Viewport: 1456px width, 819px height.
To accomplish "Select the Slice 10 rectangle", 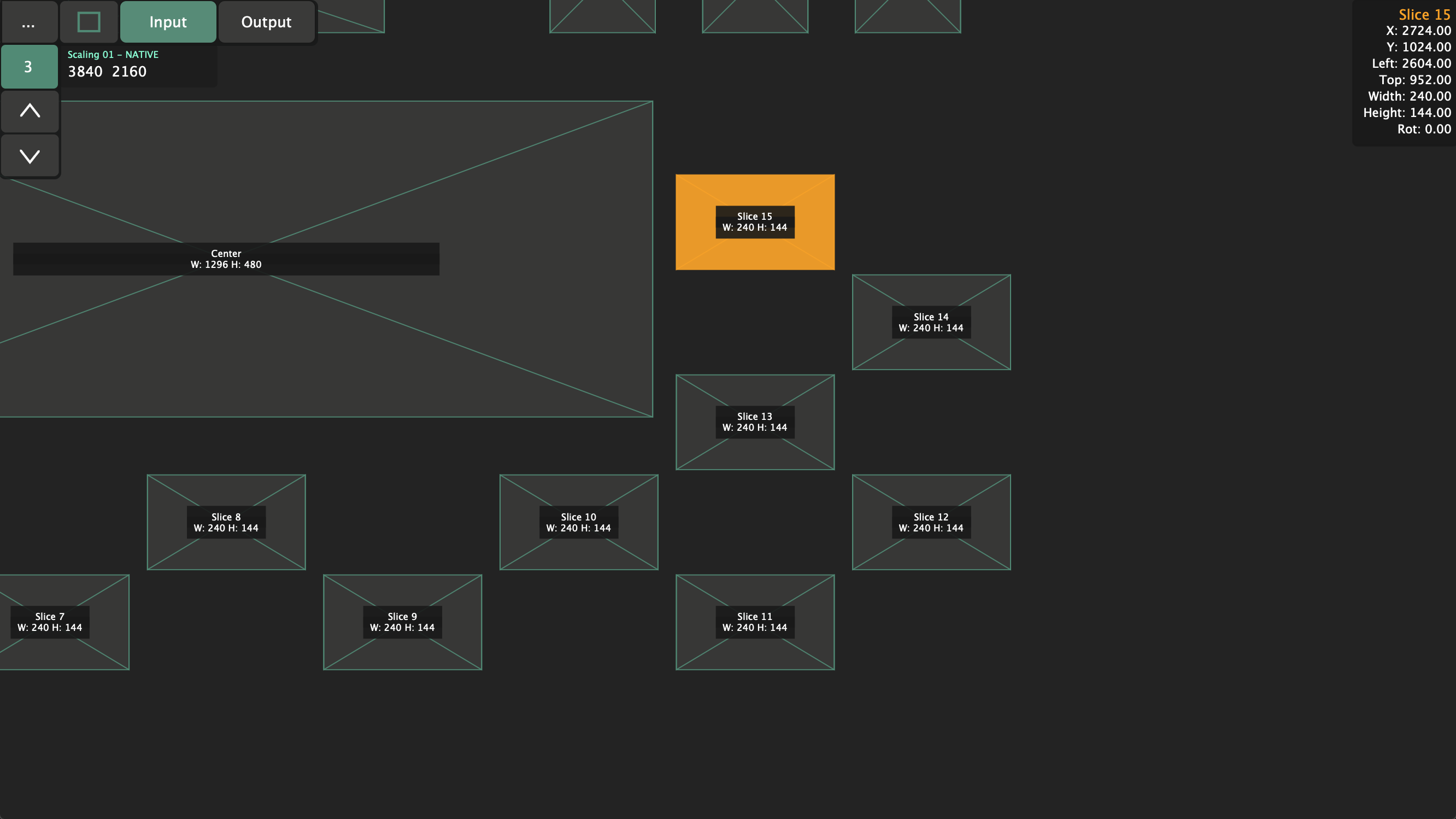I will tap(579, 522).
